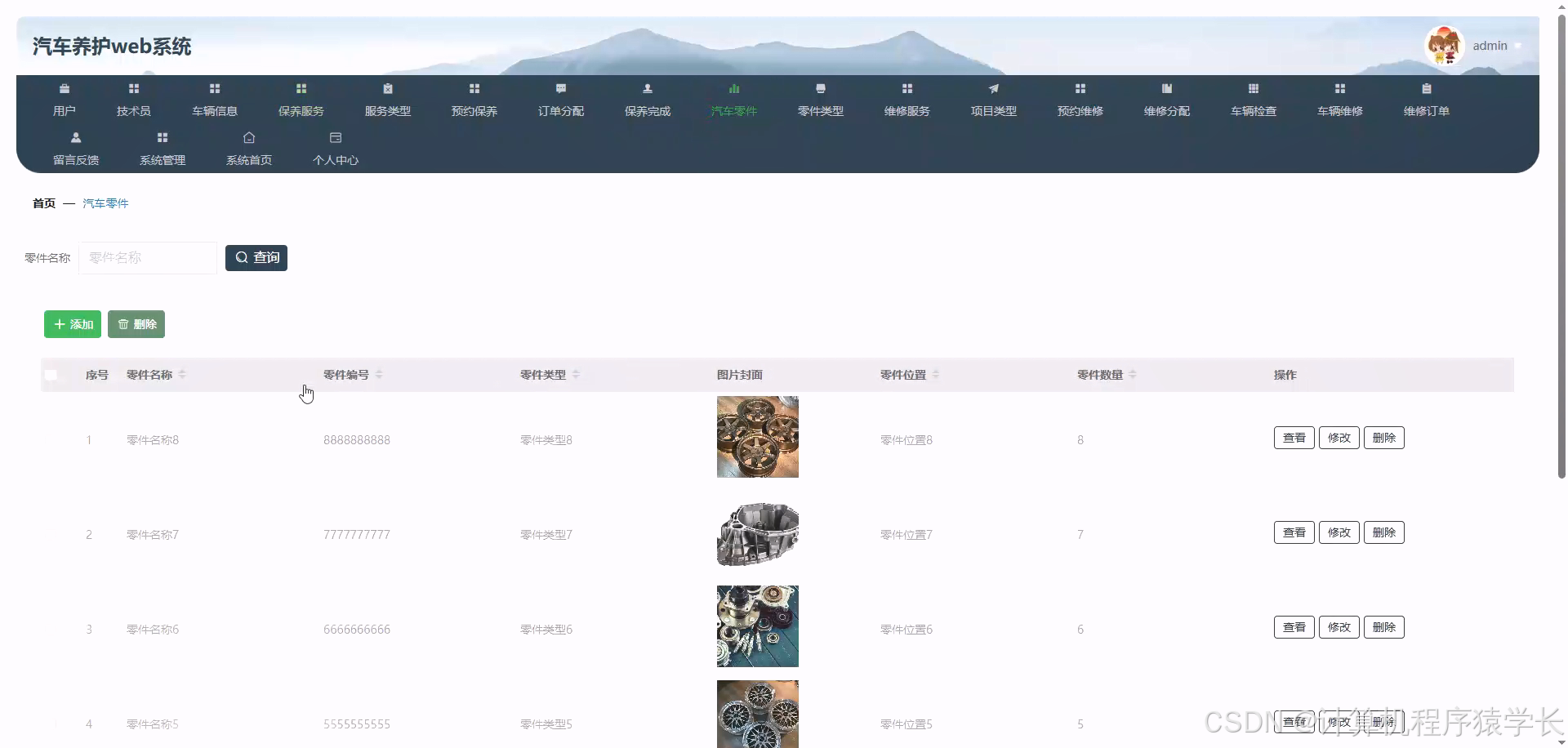The image size is (1568, 748).
Task: Sort by the 零件位置 column arrows
Action: pos(936,374)
